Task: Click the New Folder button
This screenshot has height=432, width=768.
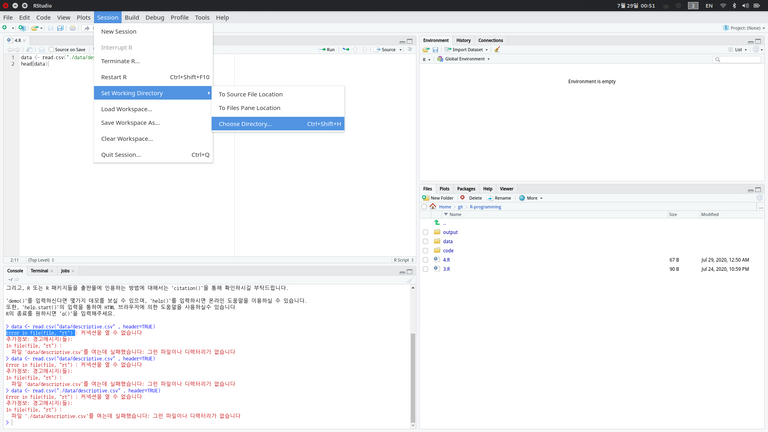Action: tap(438, 198)
